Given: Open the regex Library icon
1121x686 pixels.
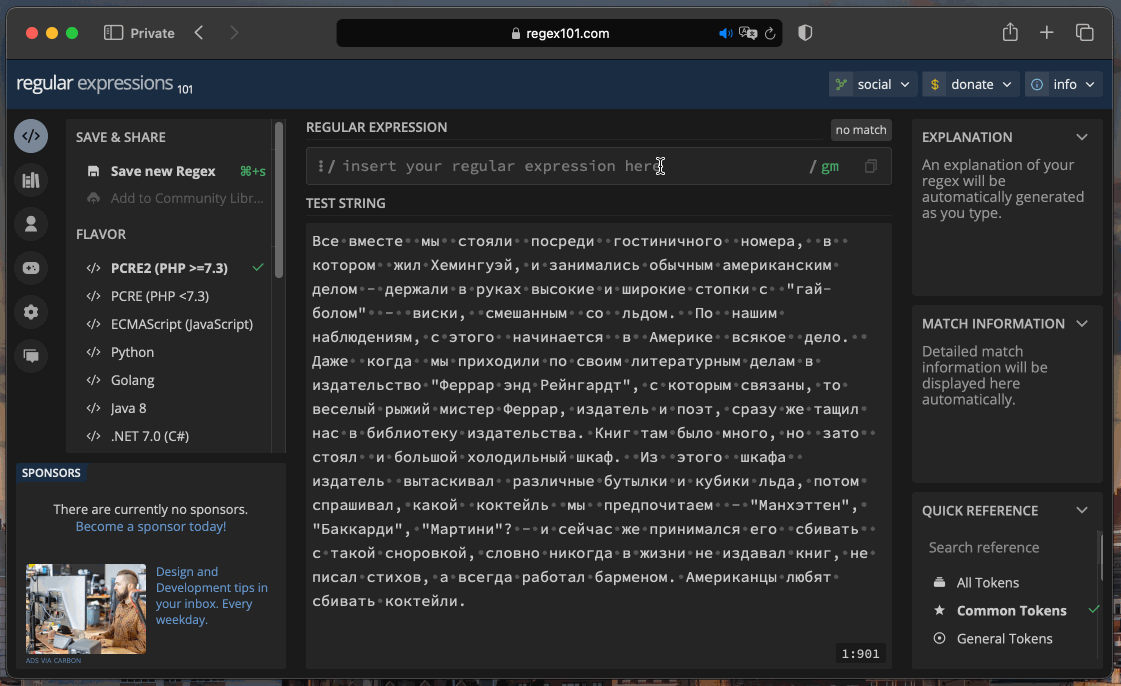Looking at the screenshot, I should click(x=31, y=180).
